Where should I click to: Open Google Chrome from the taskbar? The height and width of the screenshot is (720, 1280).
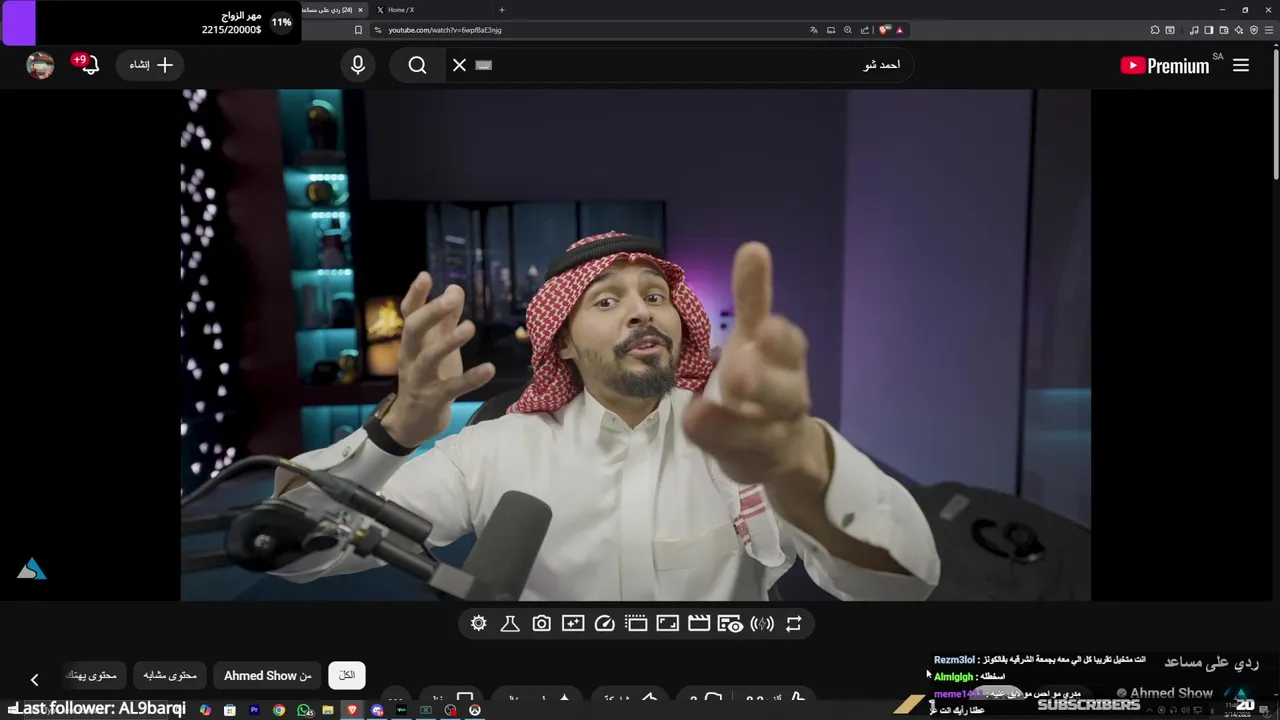[x=279, y=710]
